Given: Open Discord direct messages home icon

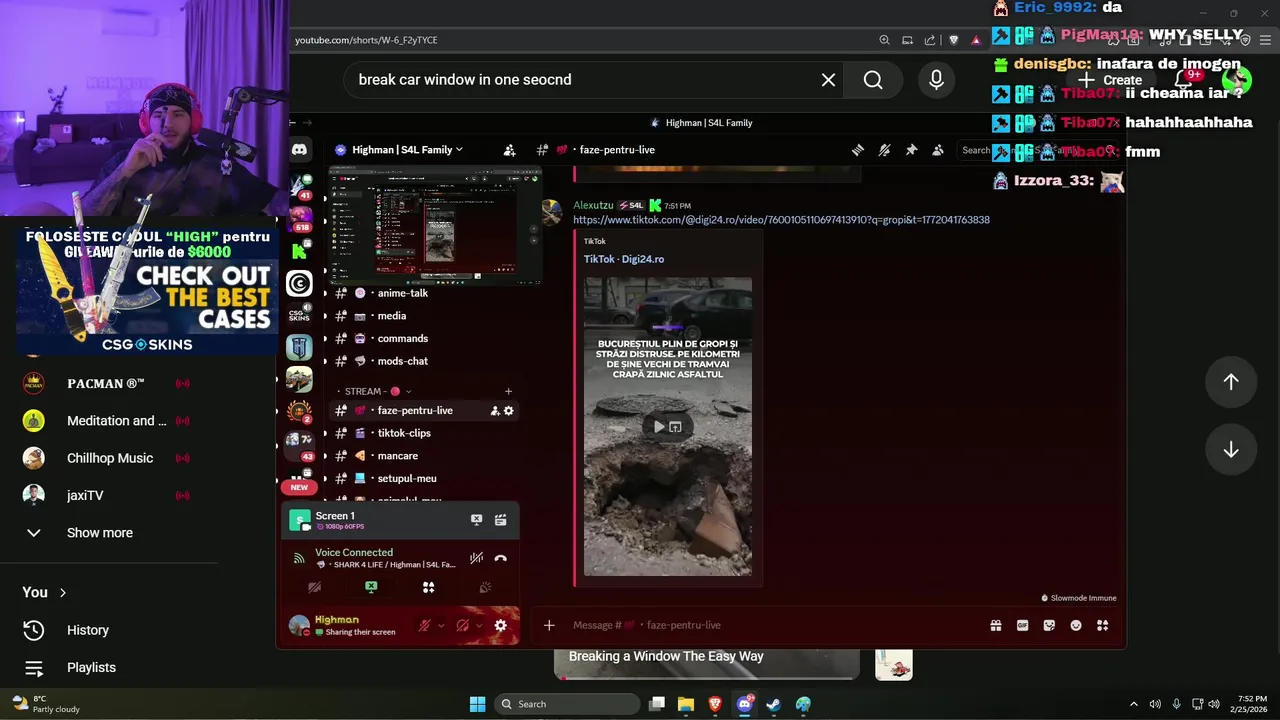Looking at the screenshot, I should [x=299, y=150].
